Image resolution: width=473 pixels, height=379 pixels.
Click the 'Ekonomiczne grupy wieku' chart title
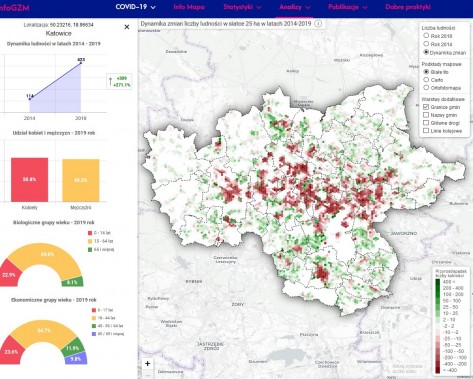pyautogui.click(x=54, y=300)
